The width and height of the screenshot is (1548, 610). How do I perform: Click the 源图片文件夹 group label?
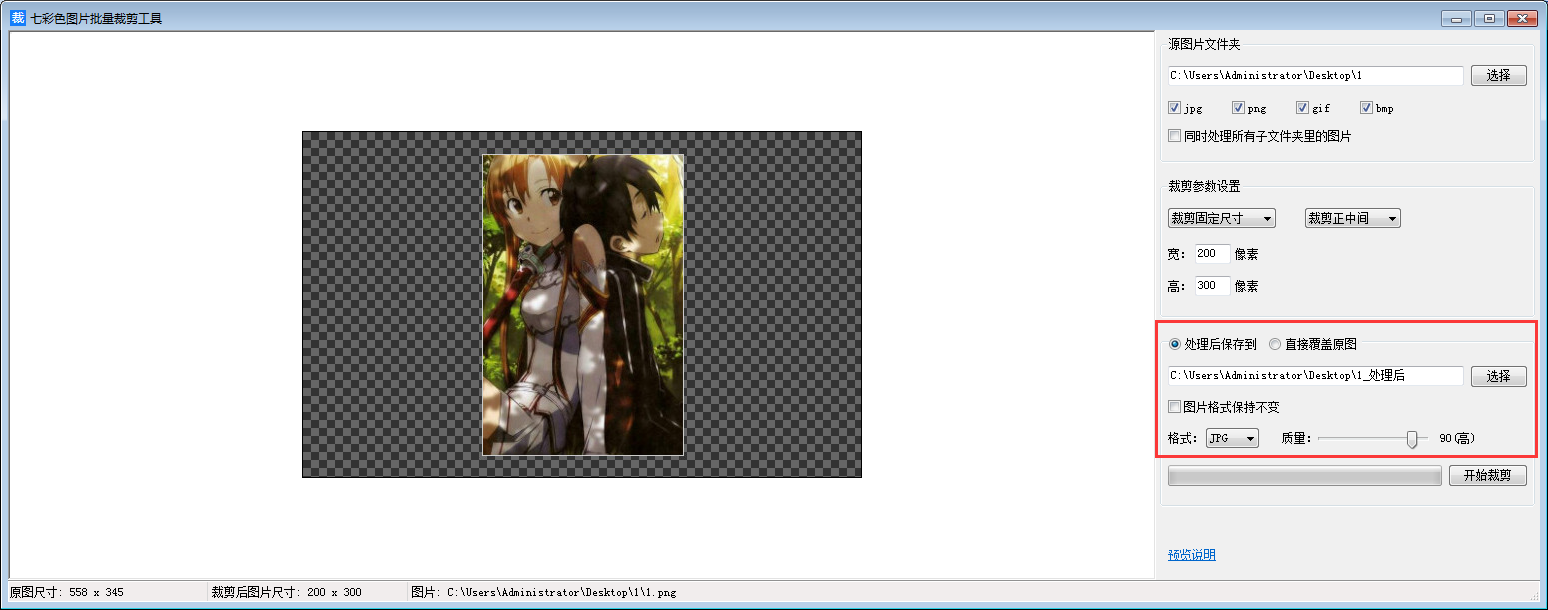pyautogui.click(x=1204, y=44)
